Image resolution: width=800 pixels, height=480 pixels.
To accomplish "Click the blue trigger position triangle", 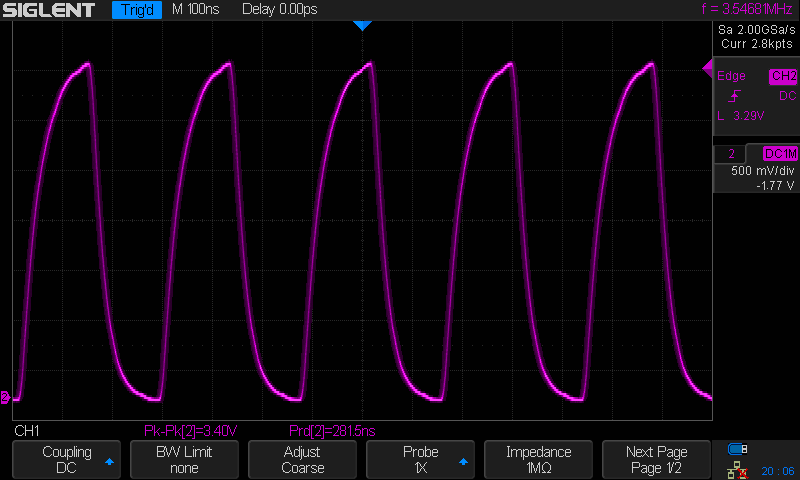I will pyautogui.click(x=362, y=26).
